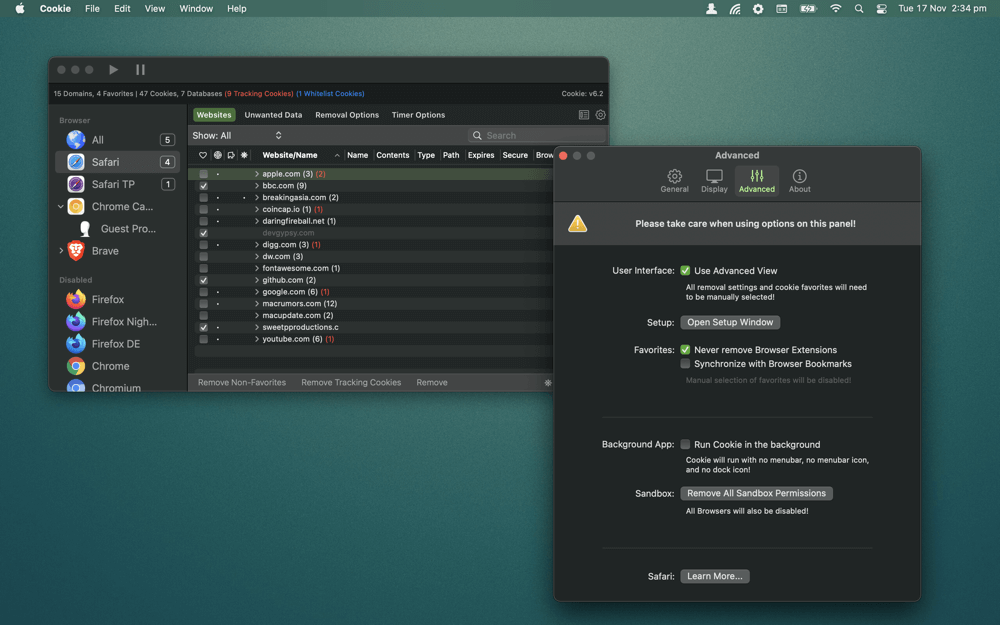Click the flag column header icon
Viewport: 1000px width, 625px height.
231,155
